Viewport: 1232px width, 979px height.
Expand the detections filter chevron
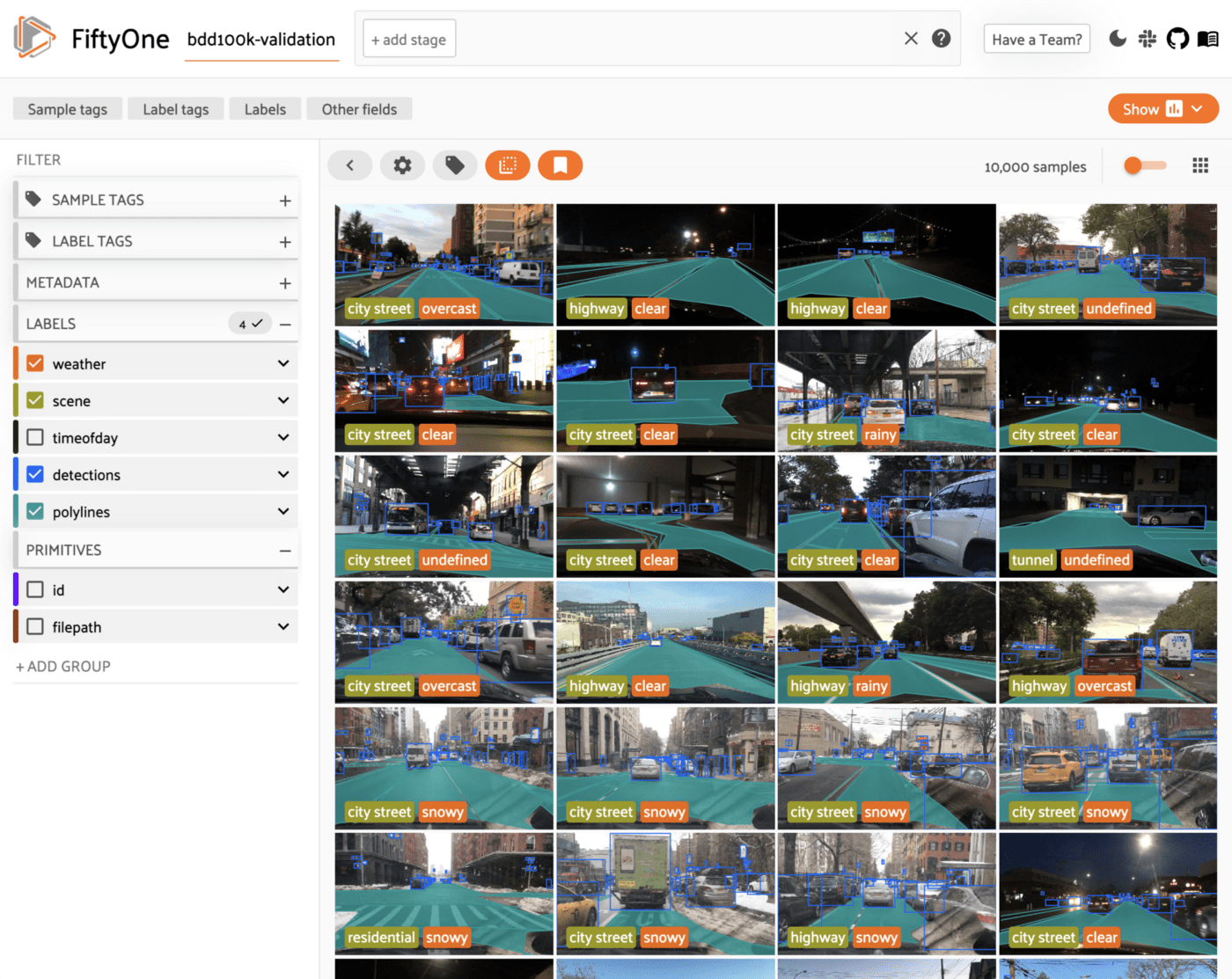click(283, 474)
